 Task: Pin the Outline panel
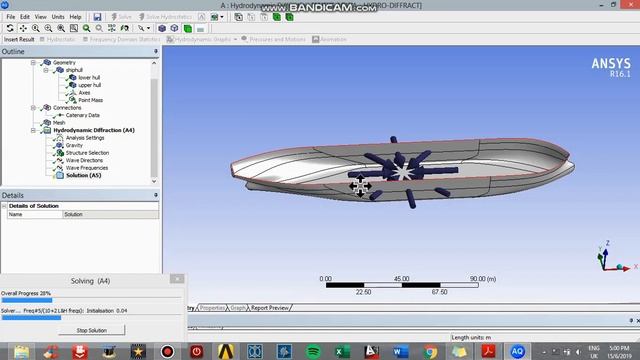[156, 51]
